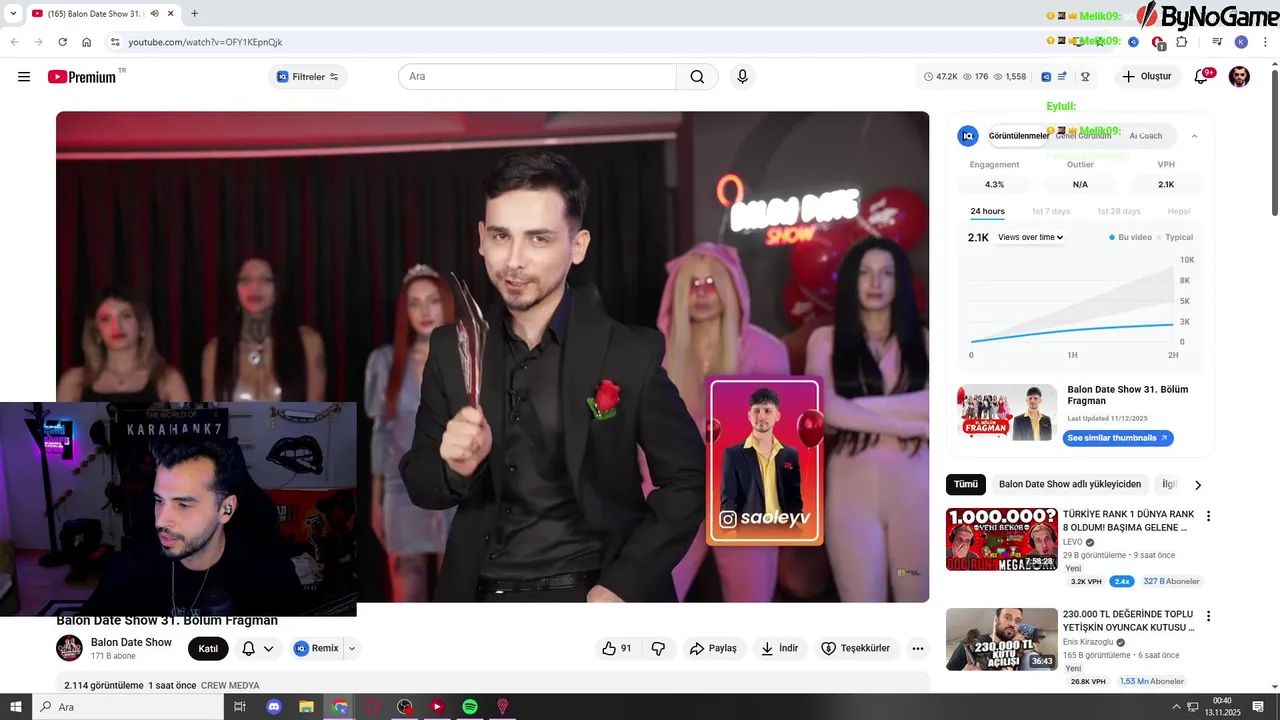The width and height of the screenshot is (1280, 720).
Task: Switch to the Görüntülenmeler tab
Action: point(1018,136)
